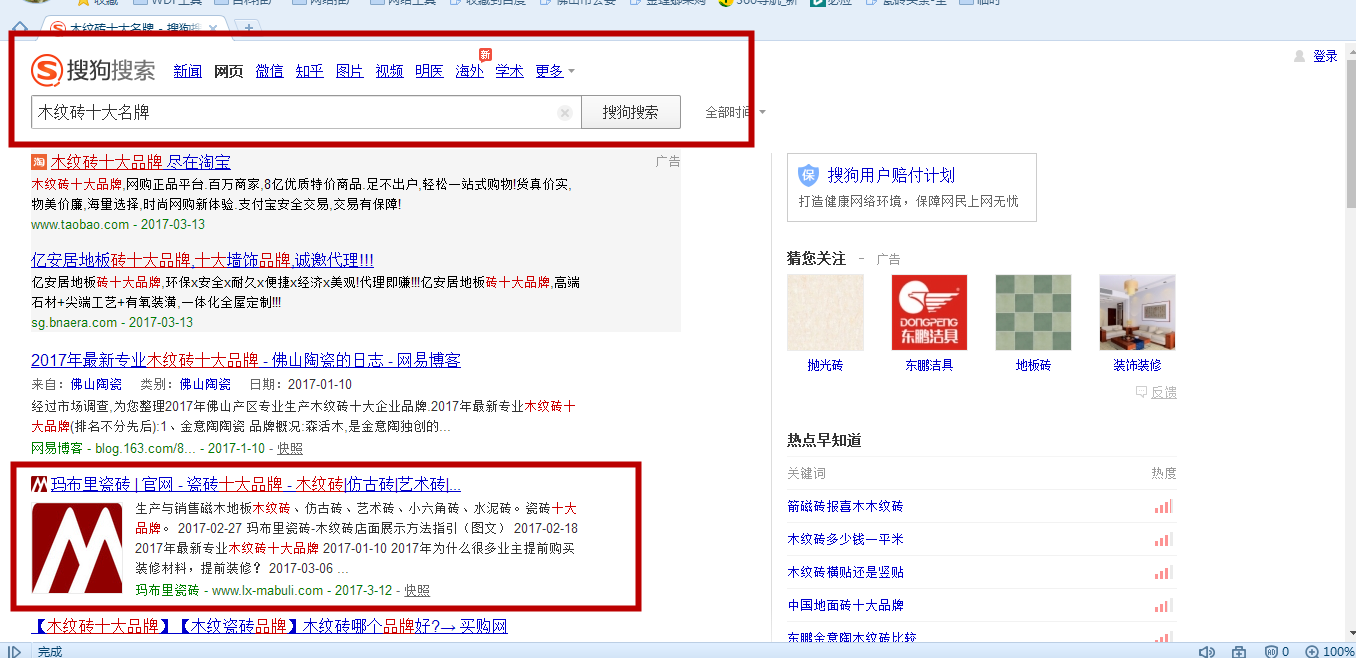Viewport: 1356px width, 658px height.
Task: Click the 抛光砖 thumbnail image
Action: click(x=825, y=312)
